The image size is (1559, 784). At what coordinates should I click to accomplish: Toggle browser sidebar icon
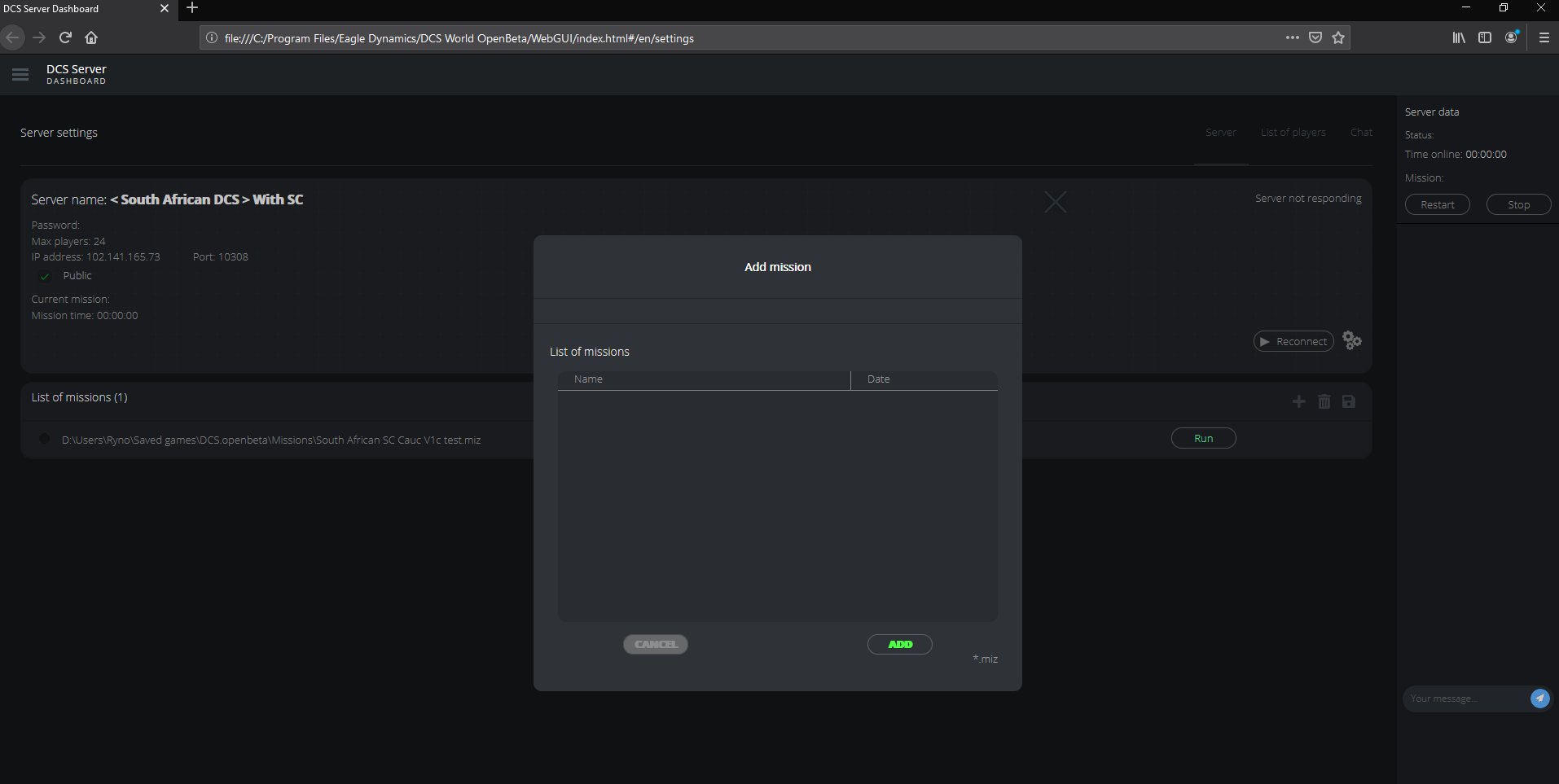1485,37
